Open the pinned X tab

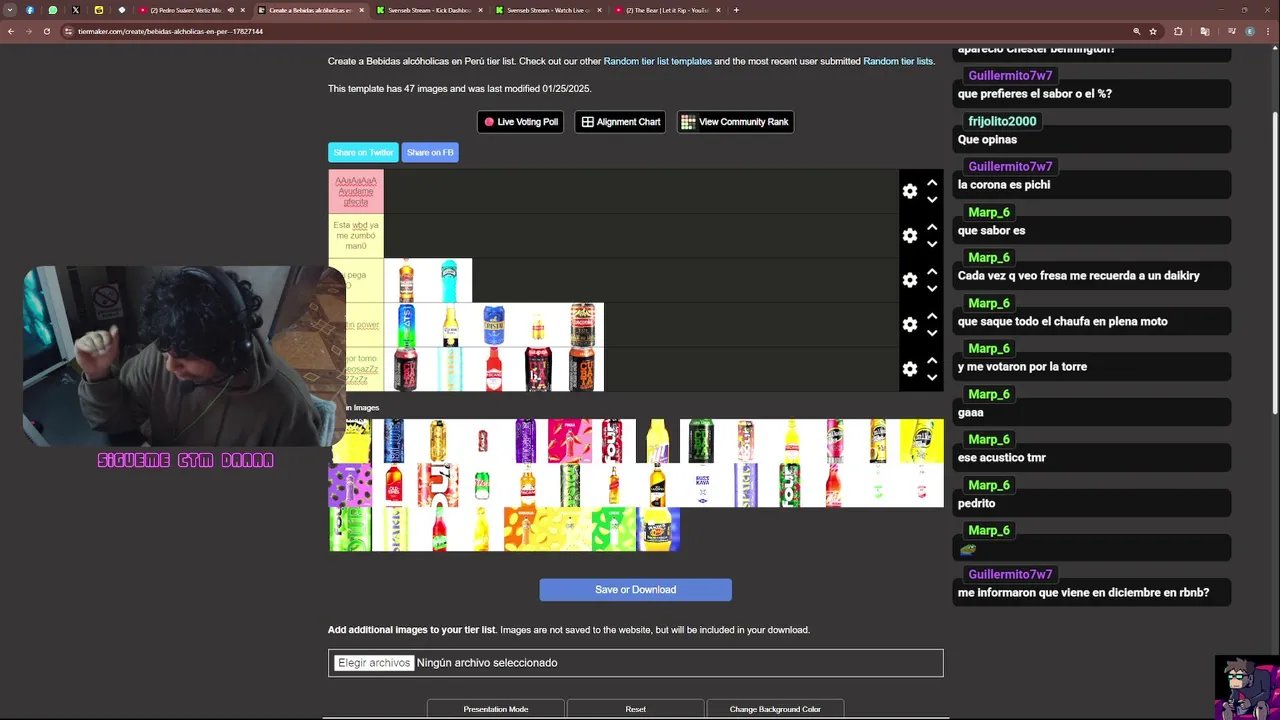(x=75, y=10)
